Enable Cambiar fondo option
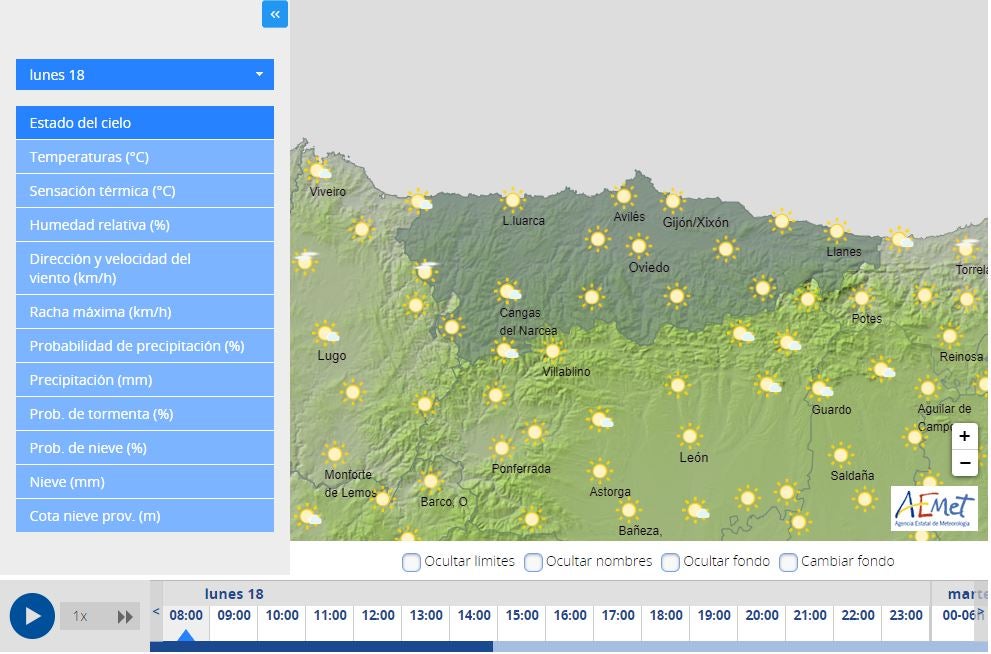 tap(788, 562)
